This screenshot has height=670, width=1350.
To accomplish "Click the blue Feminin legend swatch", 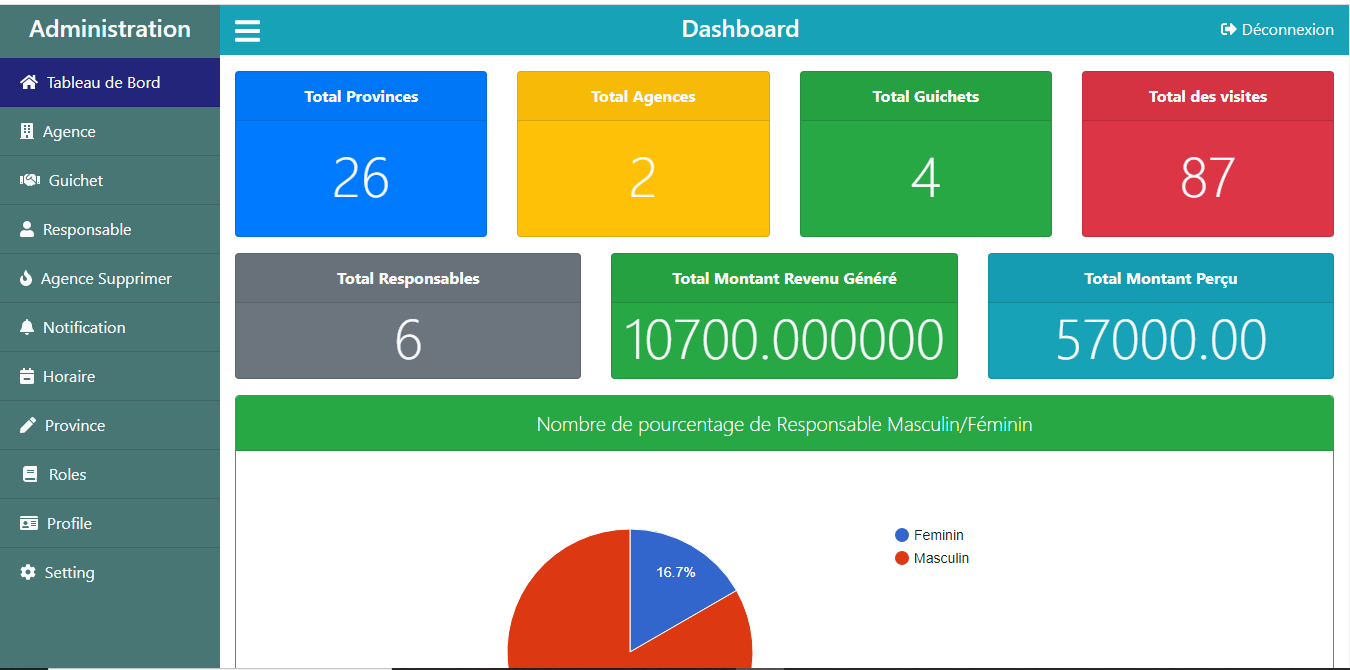I will (902, 535).
